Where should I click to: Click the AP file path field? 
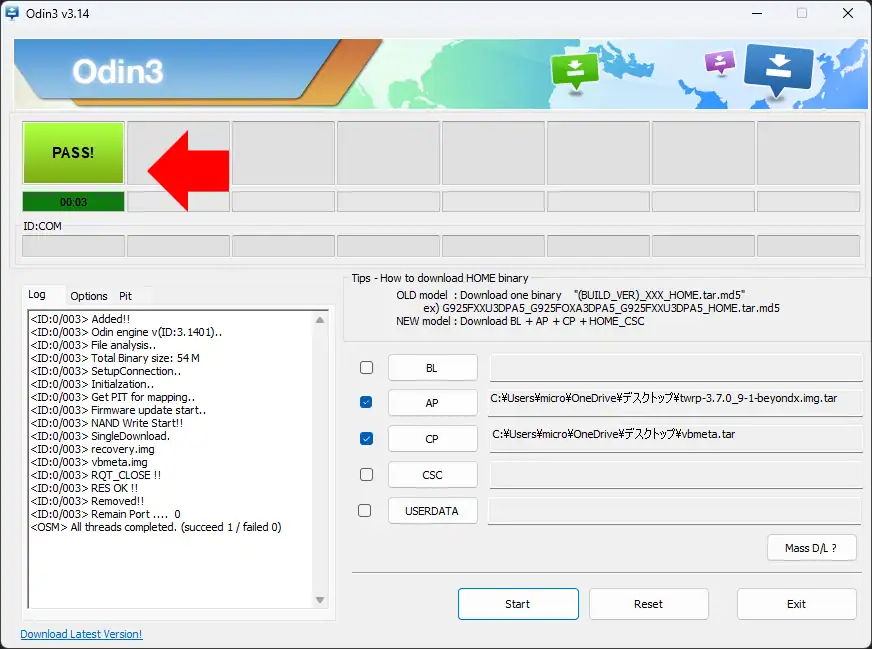coord(675,399)
